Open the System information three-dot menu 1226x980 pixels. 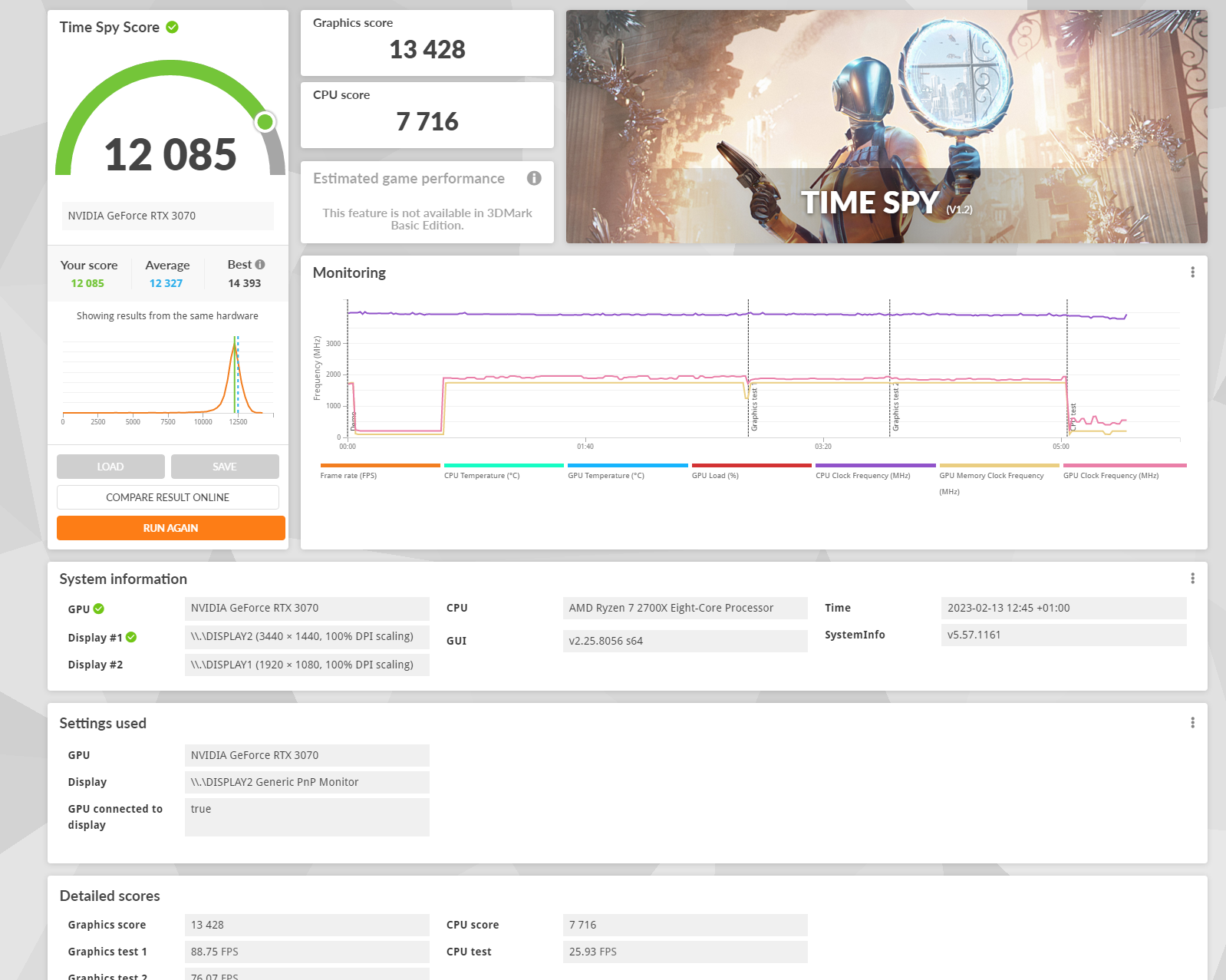tap(1192, 578)
